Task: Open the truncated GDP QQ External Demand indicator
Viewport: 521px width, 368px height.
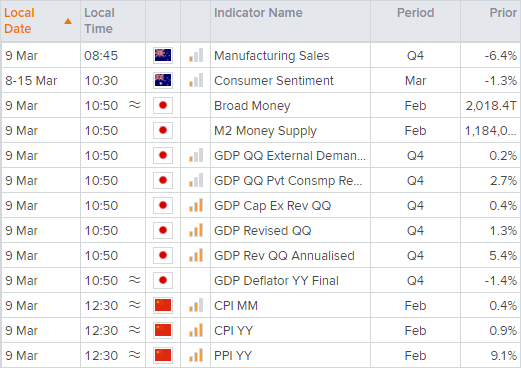Action: pos(290,156)
